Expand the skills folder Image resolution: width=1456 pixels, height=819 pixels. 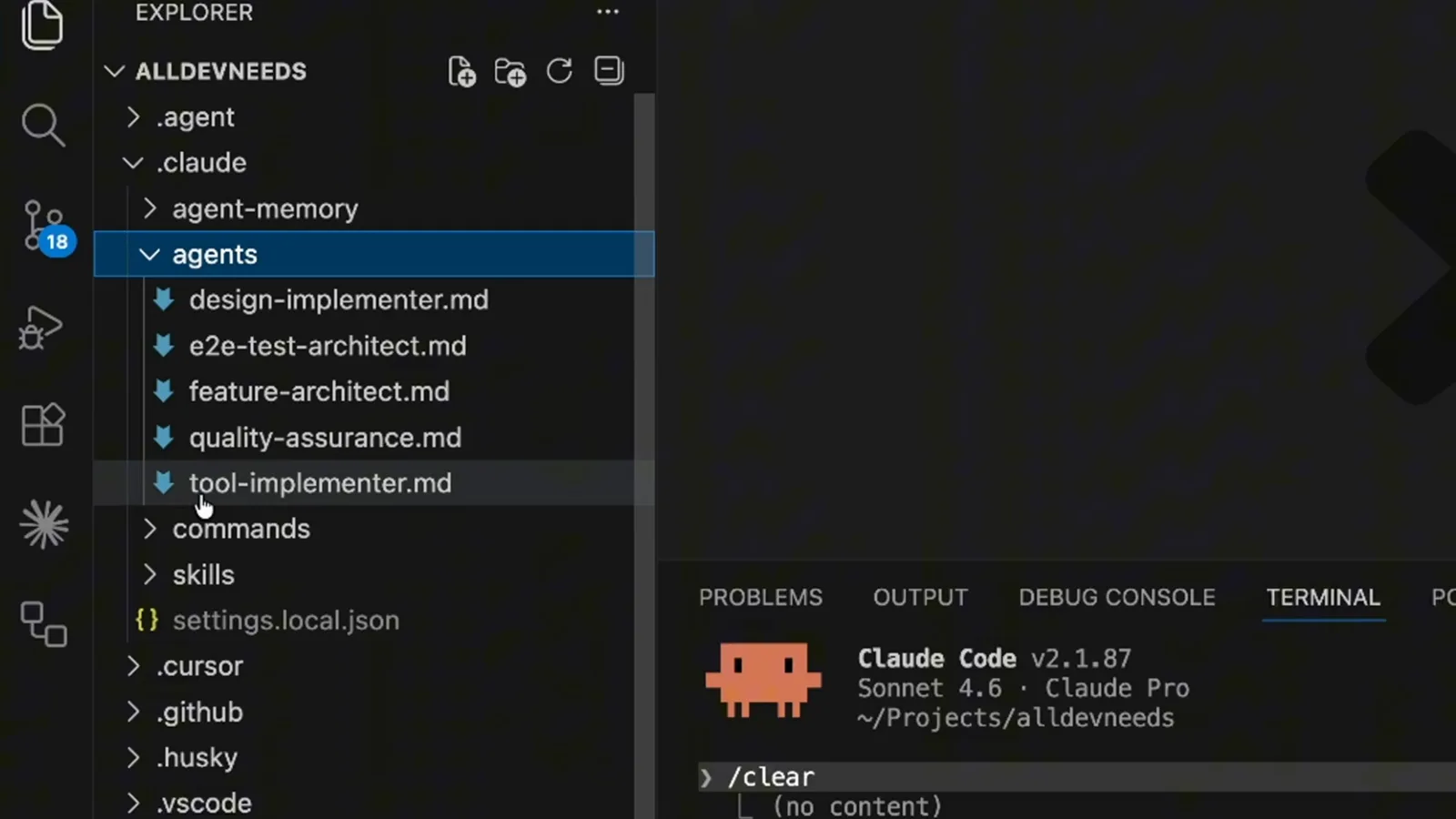[150, 574]
